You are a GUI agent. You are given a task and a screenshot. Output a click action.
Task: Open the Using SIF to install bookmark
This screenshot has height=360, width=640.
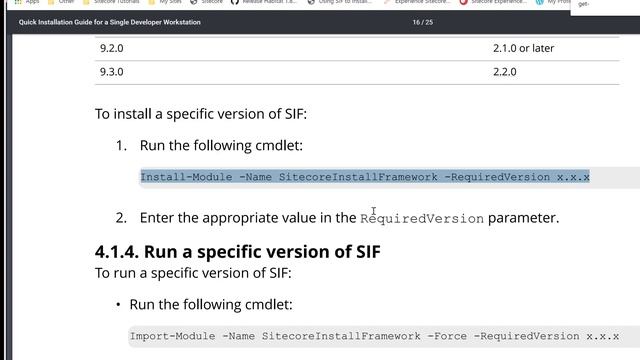340,2
